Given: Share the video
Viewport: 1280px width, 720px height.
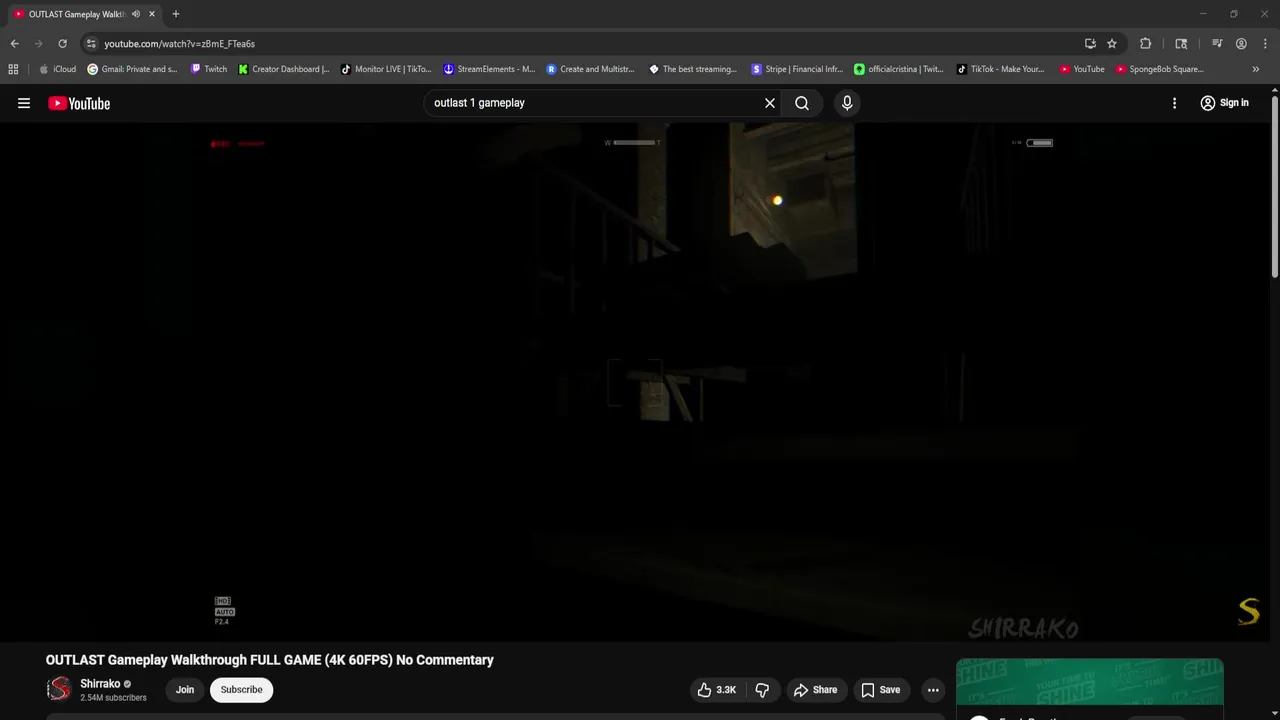Looking at the screenshot, I should 815,690.
